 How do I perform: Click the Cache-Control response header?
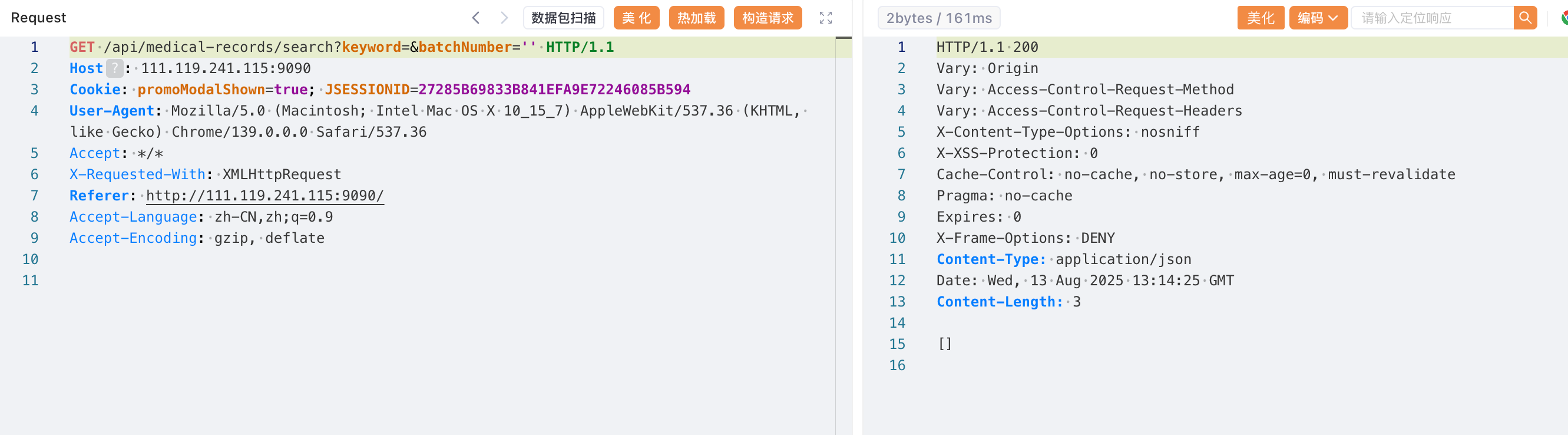tap(1196, 174)
